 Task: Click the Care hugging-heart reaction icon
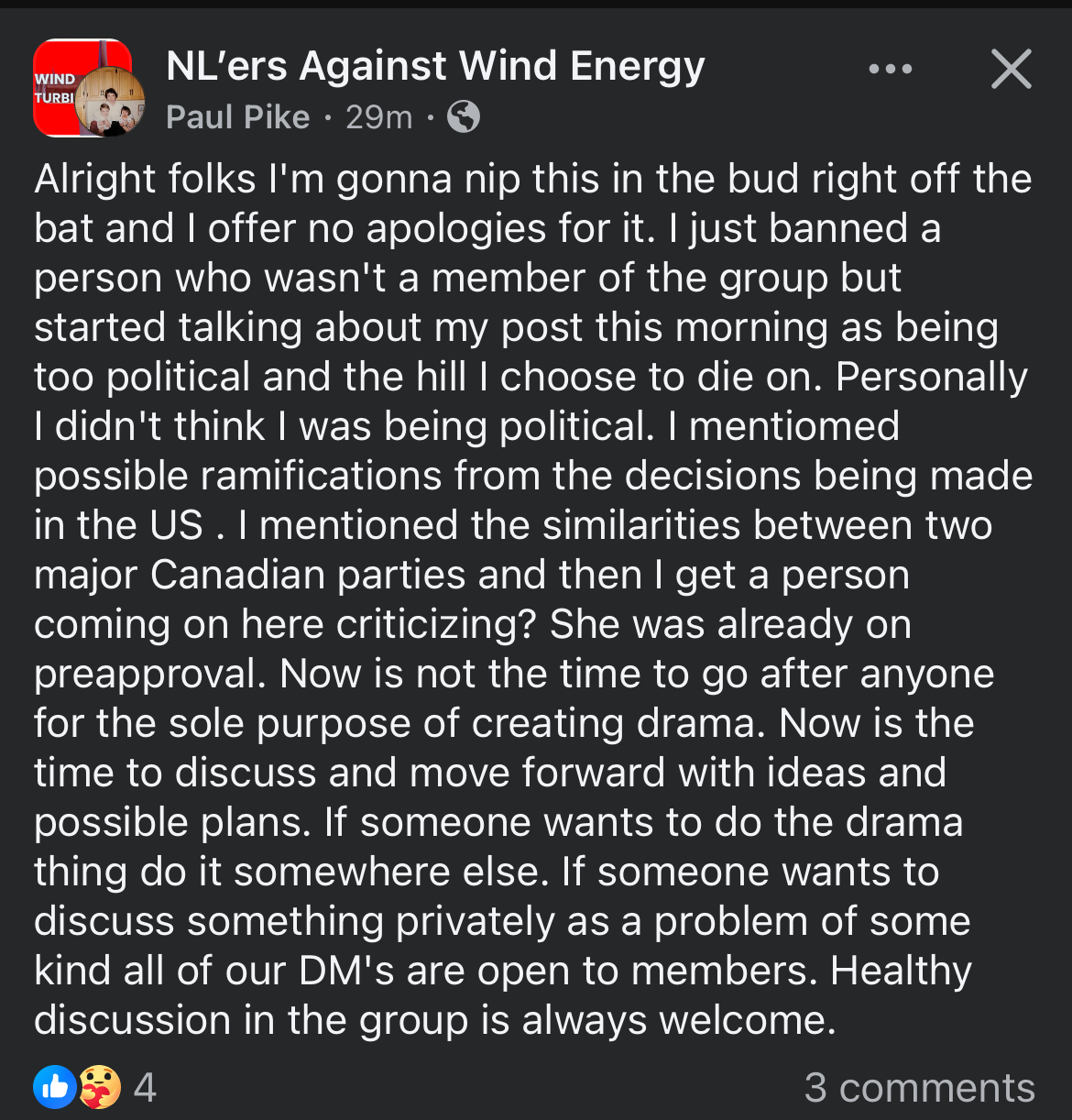coord(99,1087)
